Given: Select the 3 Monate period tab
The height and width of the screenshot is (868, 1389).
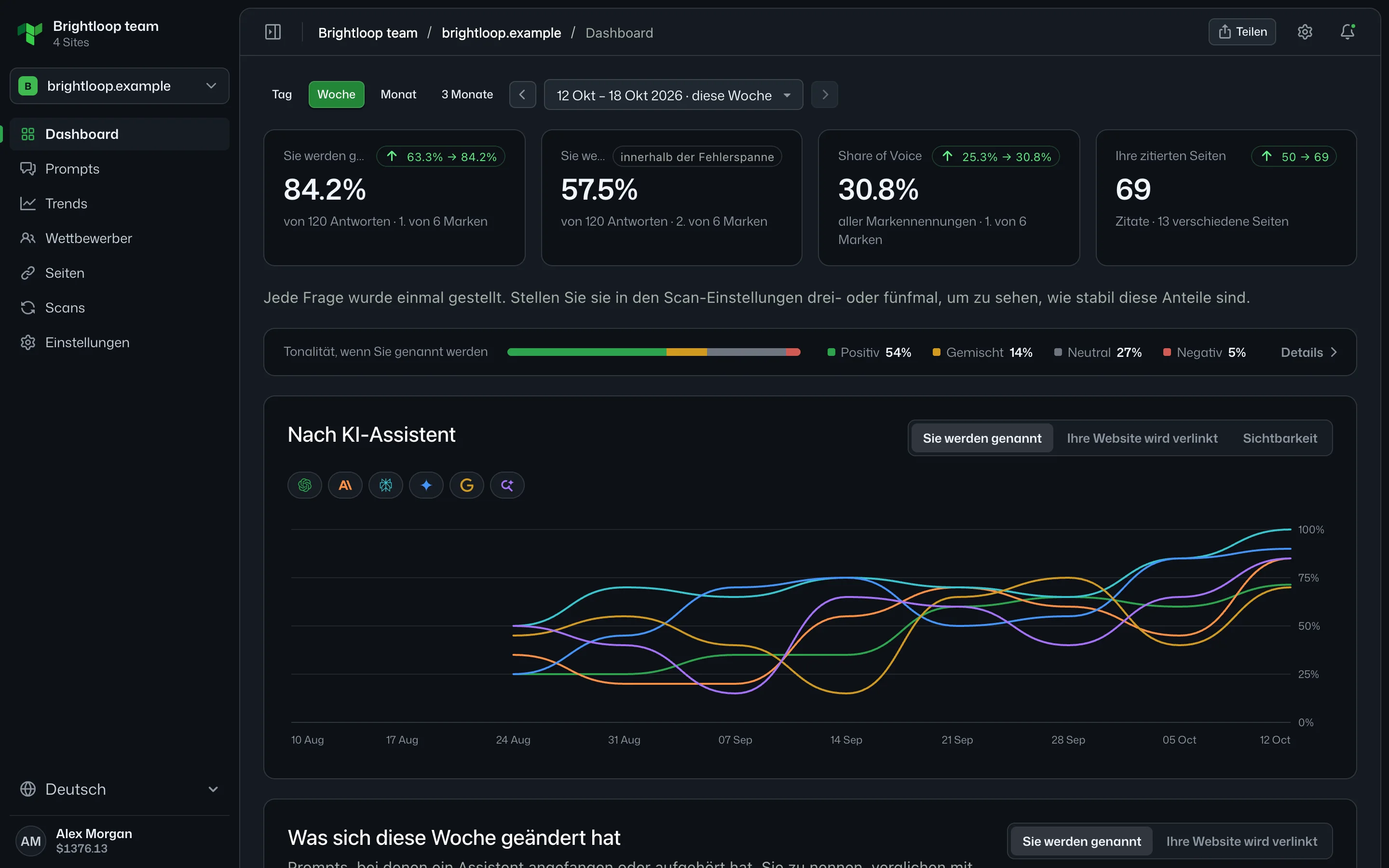Looking at the screenshot, I should [x=467, y=95].
